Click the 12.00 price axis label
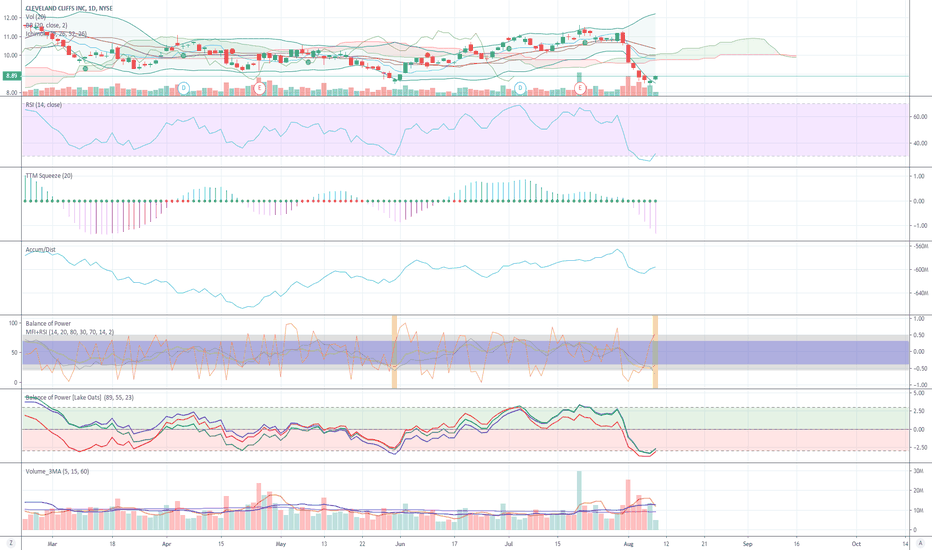The height and width of the screenshot is (550, 932). pos(11,18)
